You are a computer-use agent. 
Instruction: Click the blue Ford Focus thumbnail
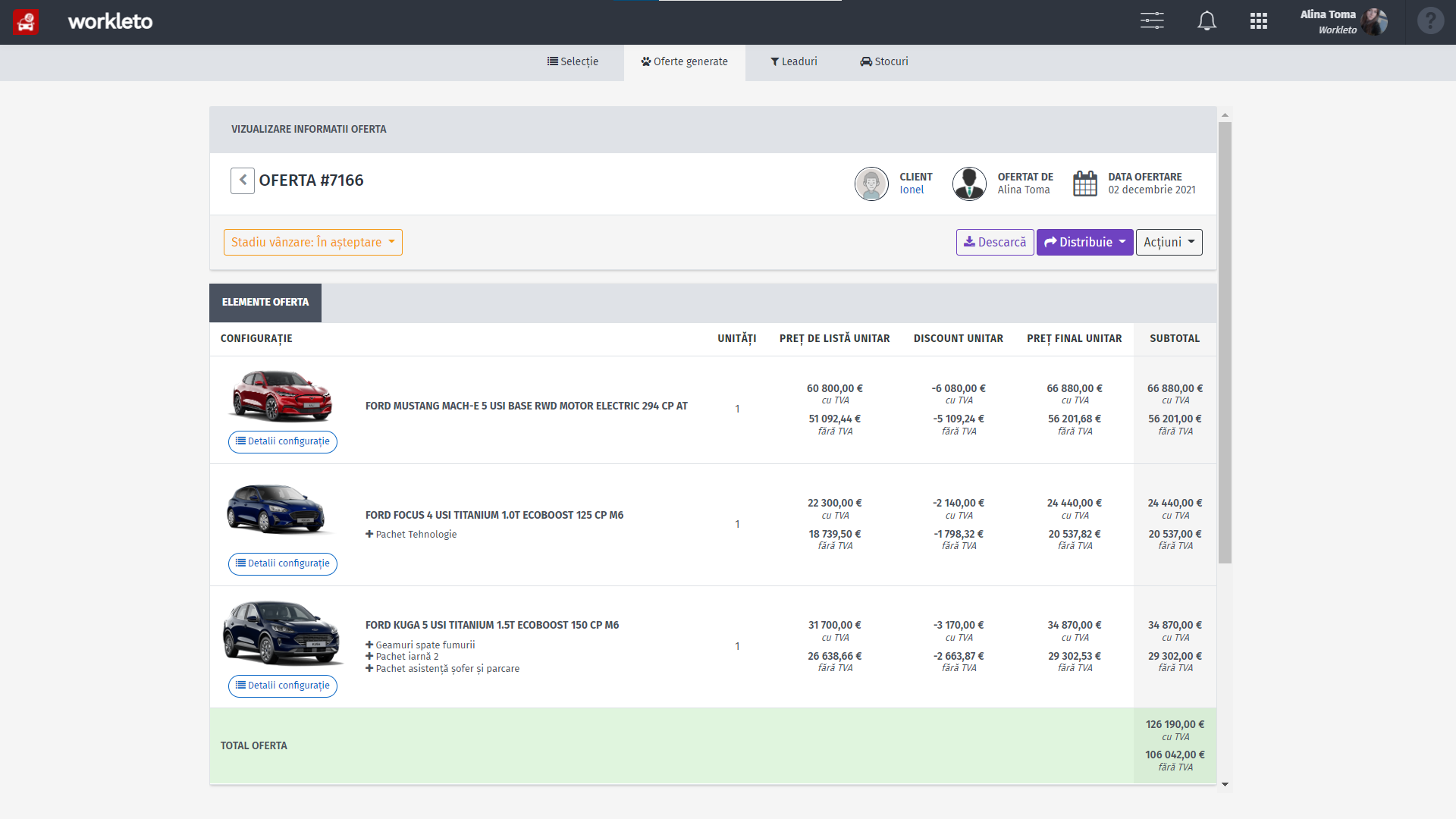[x=277, y=509]
